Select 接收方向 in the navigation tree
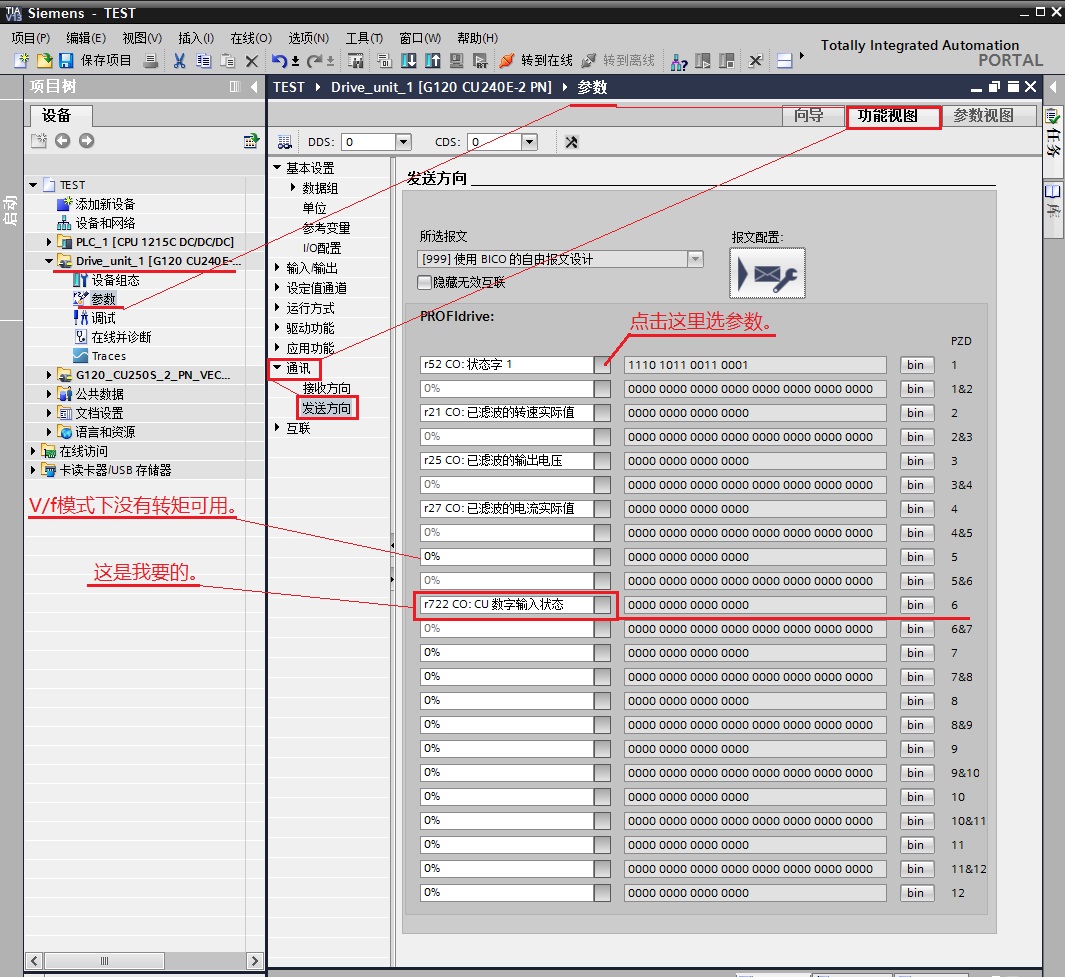 (327, 388)
